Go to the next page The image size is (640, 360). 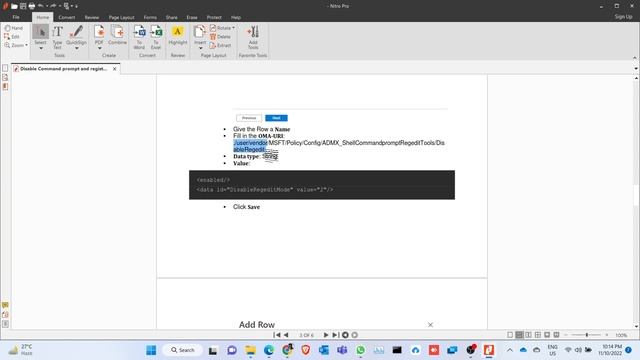(326, 335)
